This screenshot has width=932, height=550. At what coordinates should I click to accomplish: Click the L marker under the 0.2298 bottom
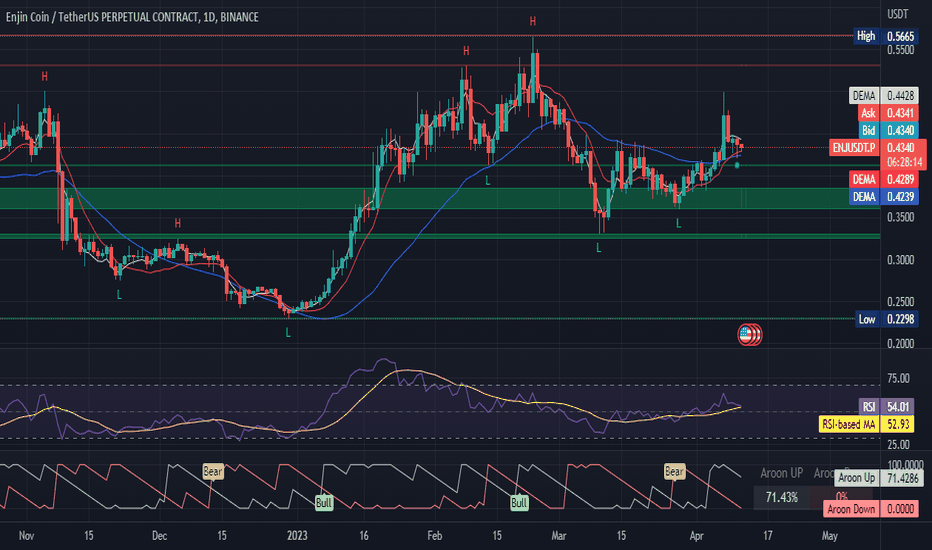point(288,333)
